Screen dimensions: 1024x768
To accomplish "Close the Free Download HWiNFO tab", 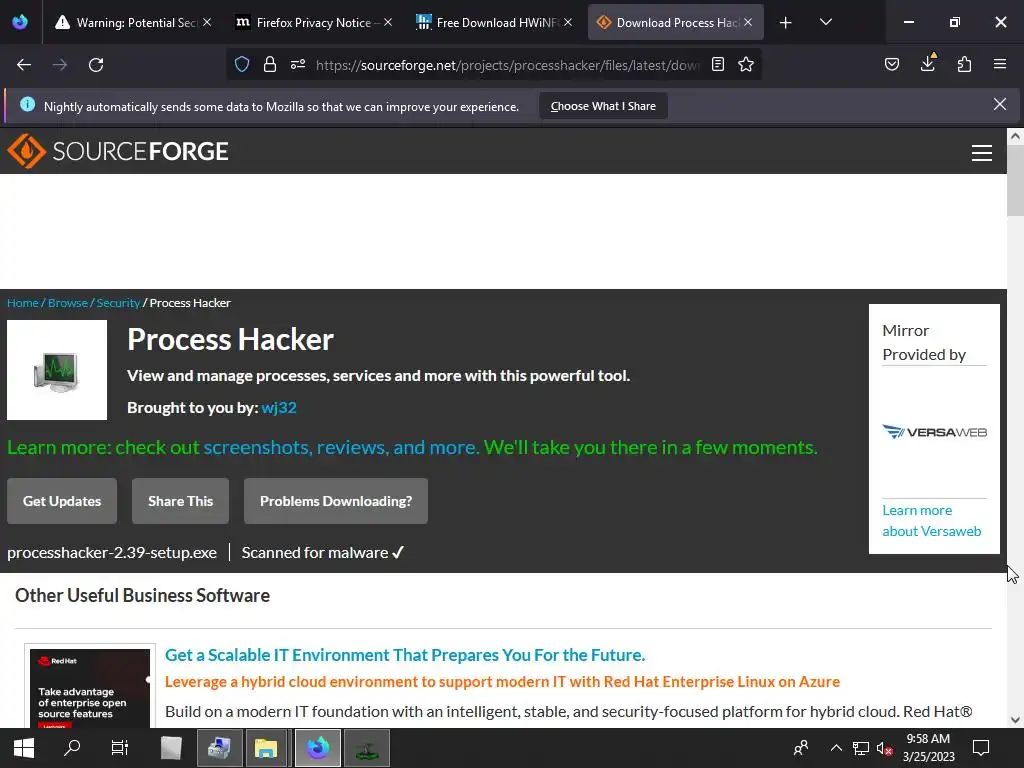I will tap(568, 22).
